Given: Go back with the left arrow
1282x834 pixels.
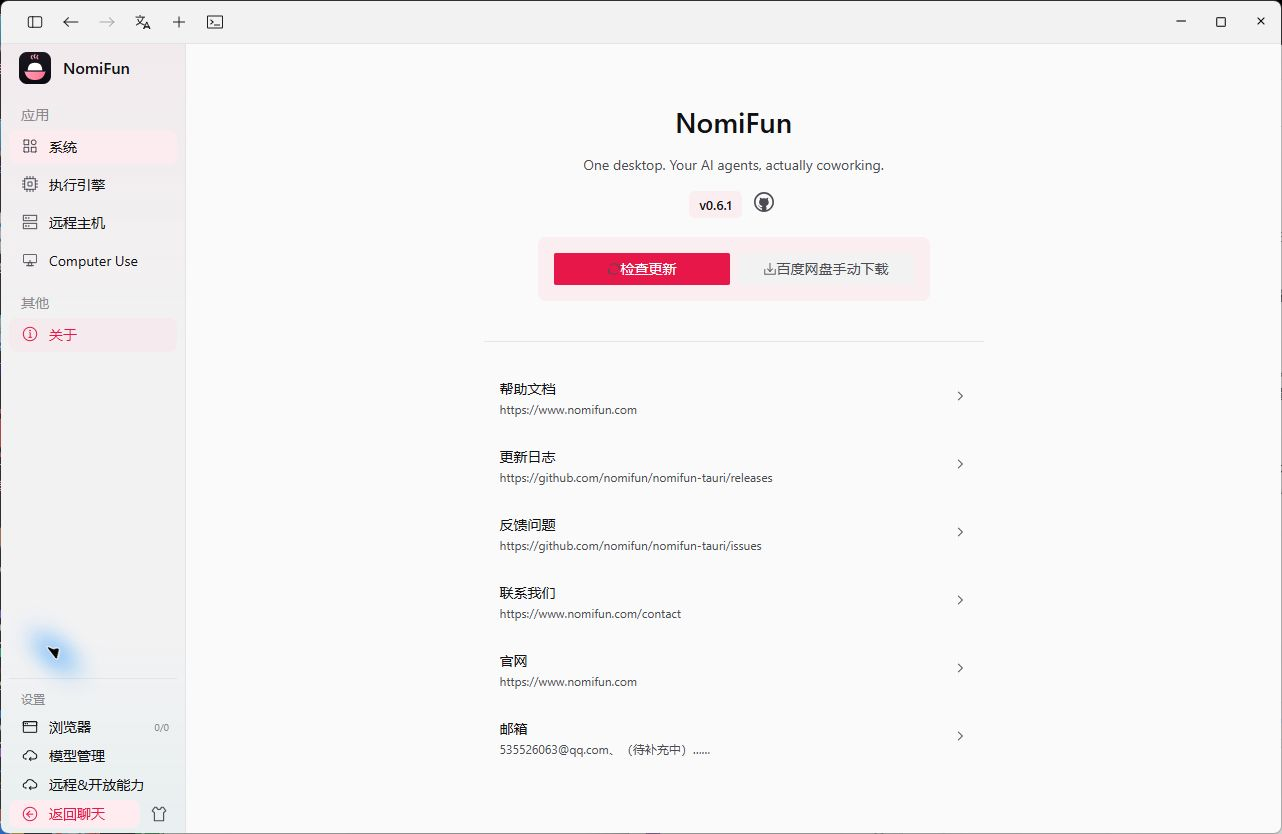Looking at the screenshot, I should (71, 22).
